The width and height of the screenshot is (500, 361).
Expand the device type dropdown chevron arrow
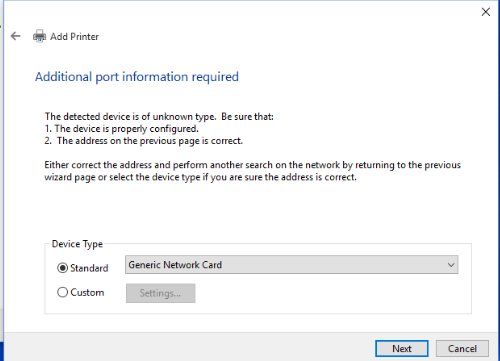(451, 265)
